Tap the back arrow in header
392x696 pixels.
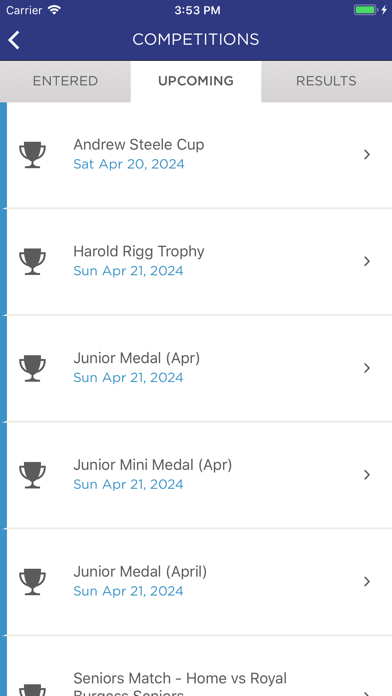tap(14, 40)
